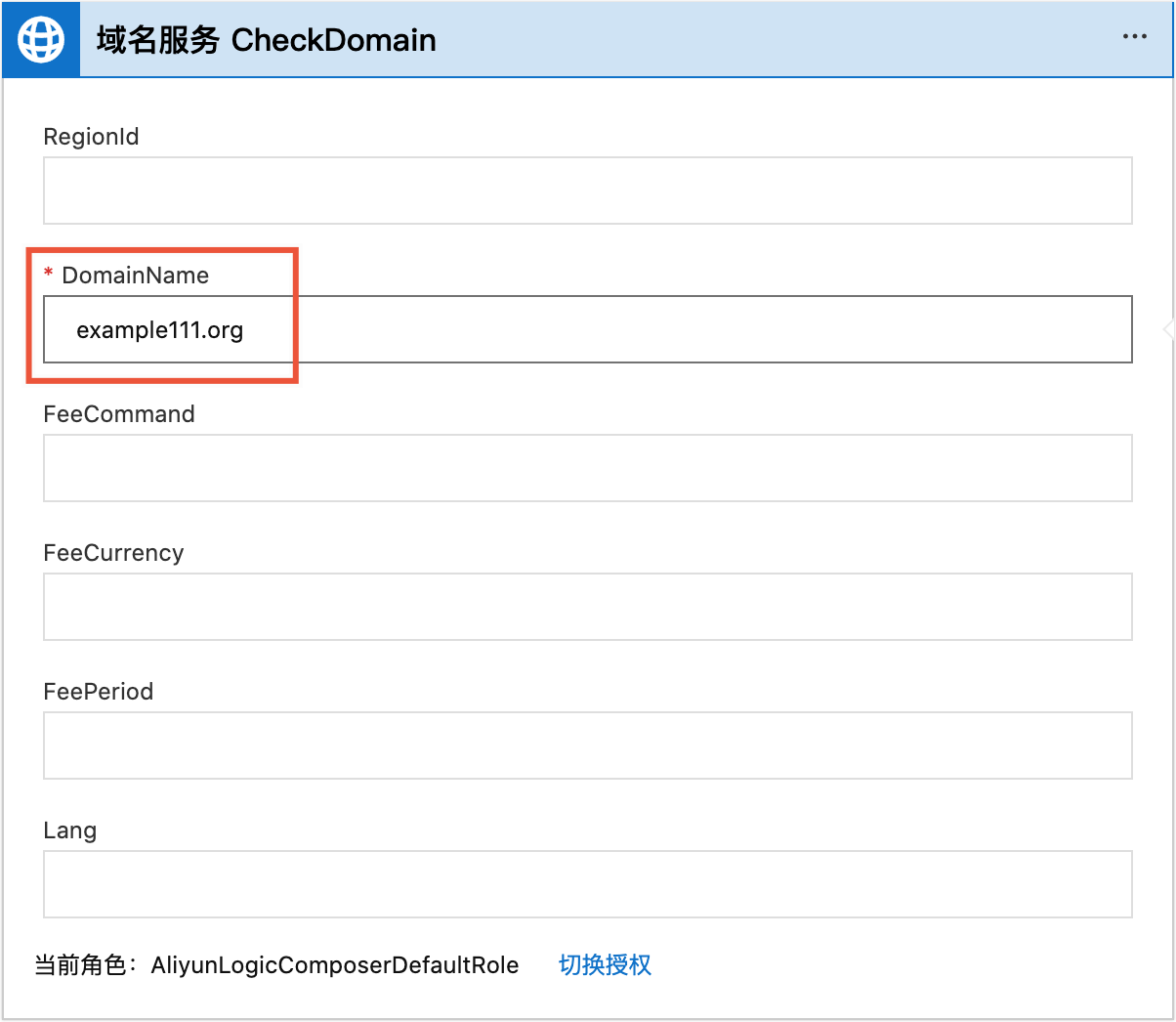The height and width of the screenshot is (1022, 1176).
Task: Click into the FeeCurrency input field
Action: (x=587, y=607)
